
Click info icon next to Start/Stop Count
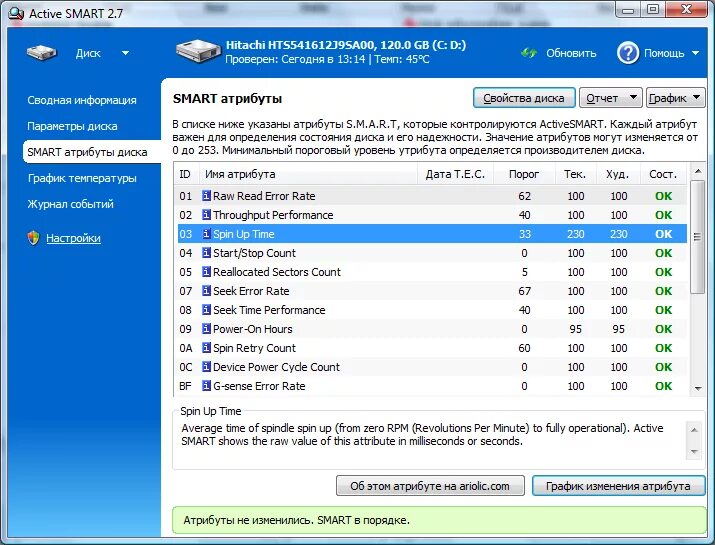(206, 253)
